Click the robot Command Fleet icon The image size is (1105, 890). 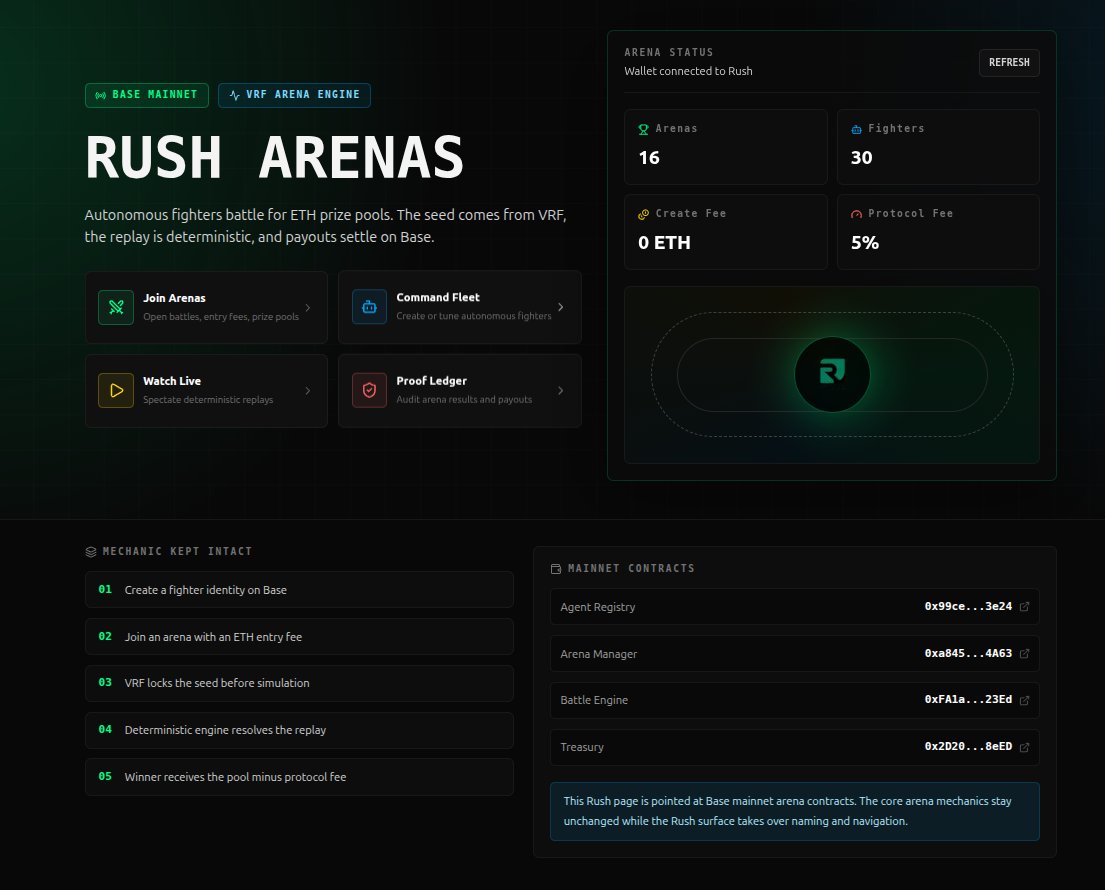(x=369, y=307)
